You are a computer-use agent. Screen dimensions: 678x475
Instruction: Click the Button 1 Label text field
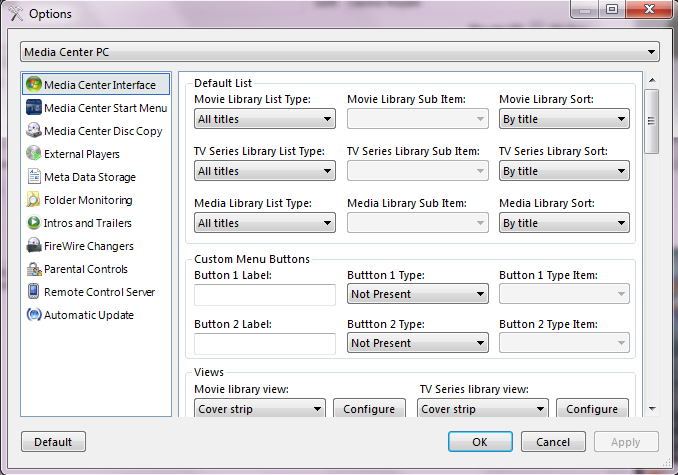pyautogui.click(x=264, y=294)
